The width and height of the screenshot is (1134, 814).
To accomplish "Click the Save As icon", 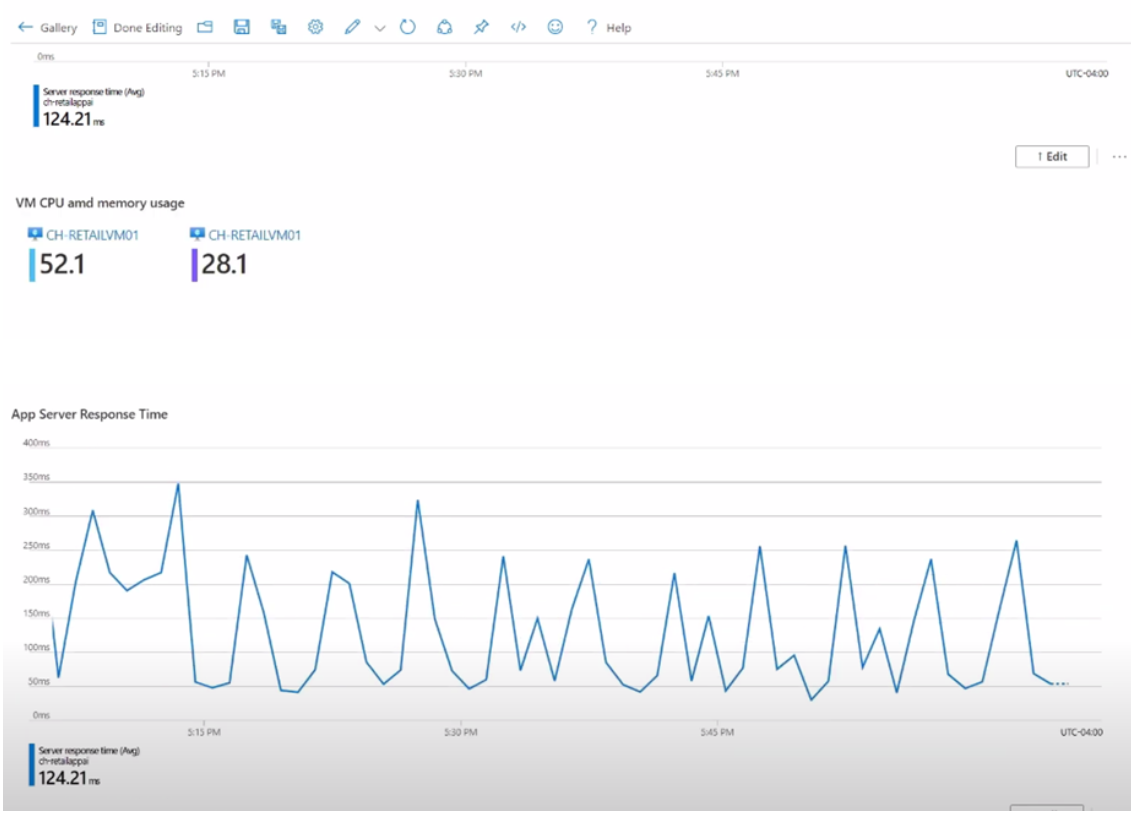I will 278,27.
